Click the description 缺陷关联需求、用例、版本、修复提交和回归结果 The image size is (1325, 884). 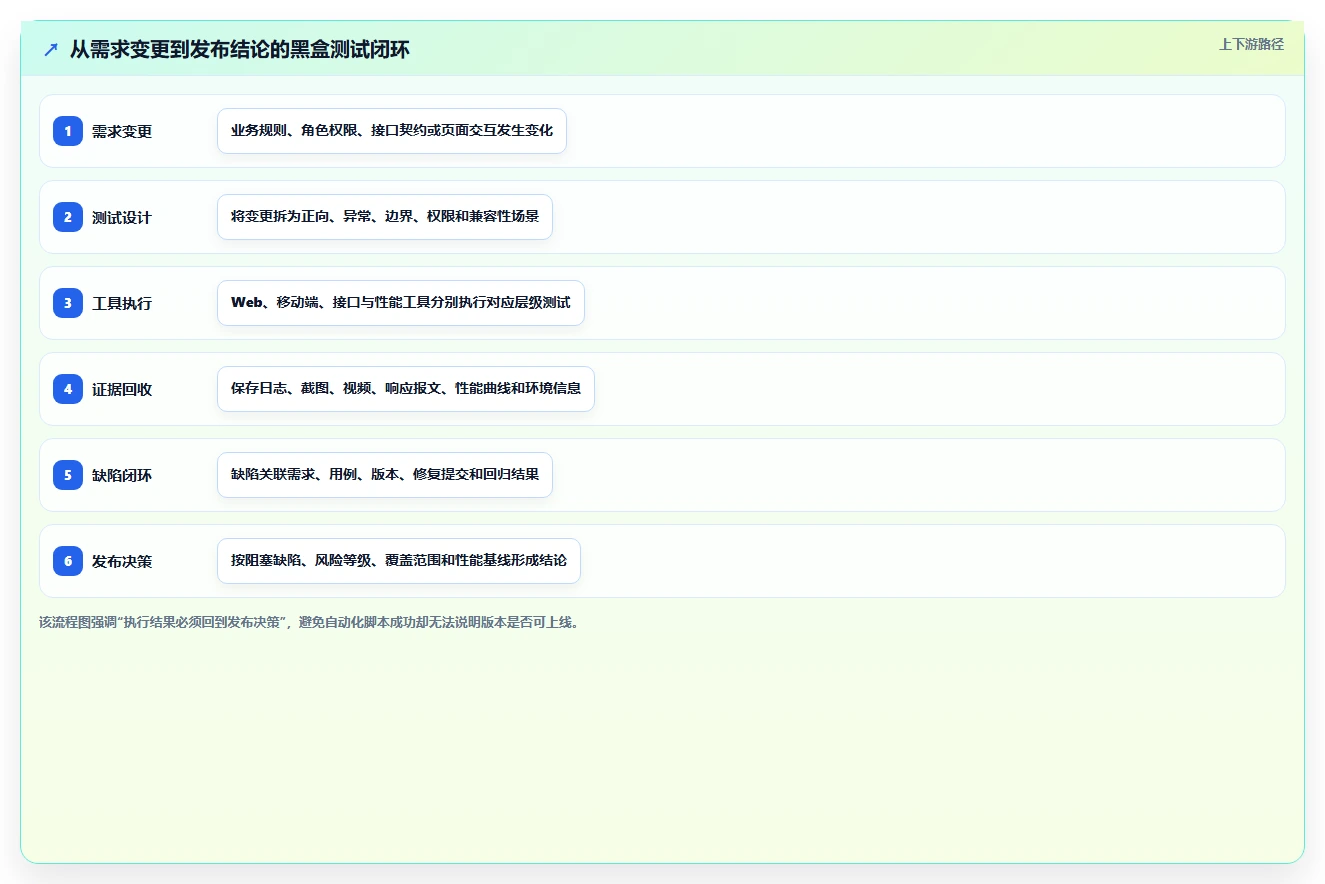[x=385, y=475]
